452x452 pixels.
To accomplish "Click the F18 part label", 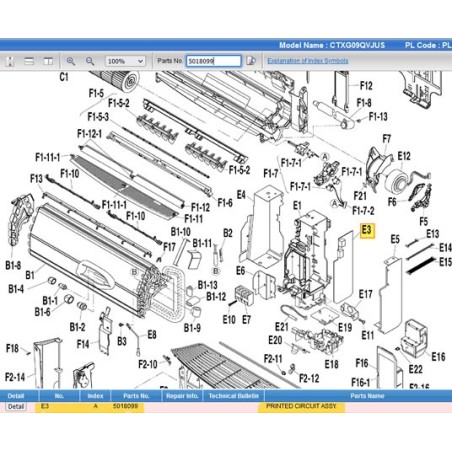I will click(x=12, y=349).
